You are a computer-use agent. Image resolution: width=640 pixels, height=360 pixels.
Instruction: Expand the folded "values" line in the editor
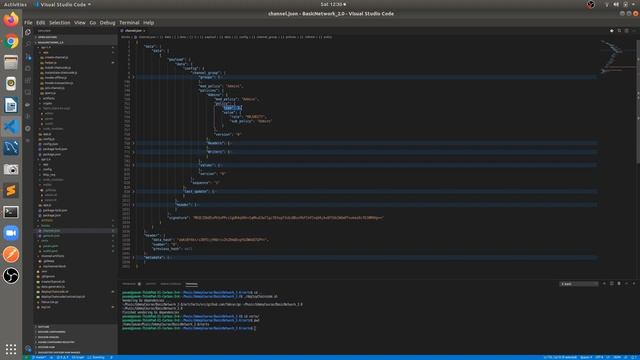pyautogui.click(x=134, y=165)
